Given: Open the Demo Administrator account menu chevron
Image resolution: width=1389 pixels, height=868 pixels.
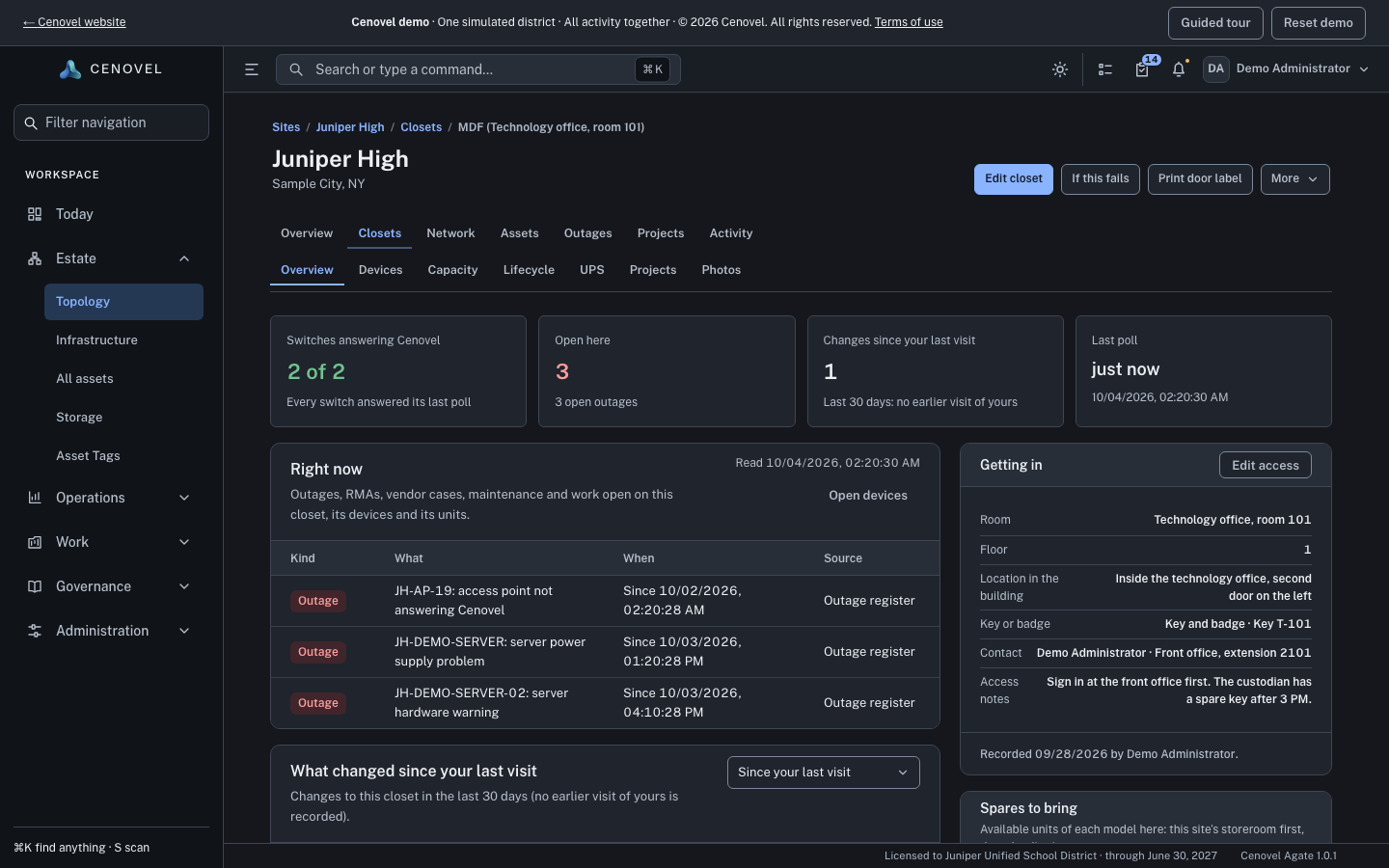Looking at the screenshot, I should [1364, 69].
